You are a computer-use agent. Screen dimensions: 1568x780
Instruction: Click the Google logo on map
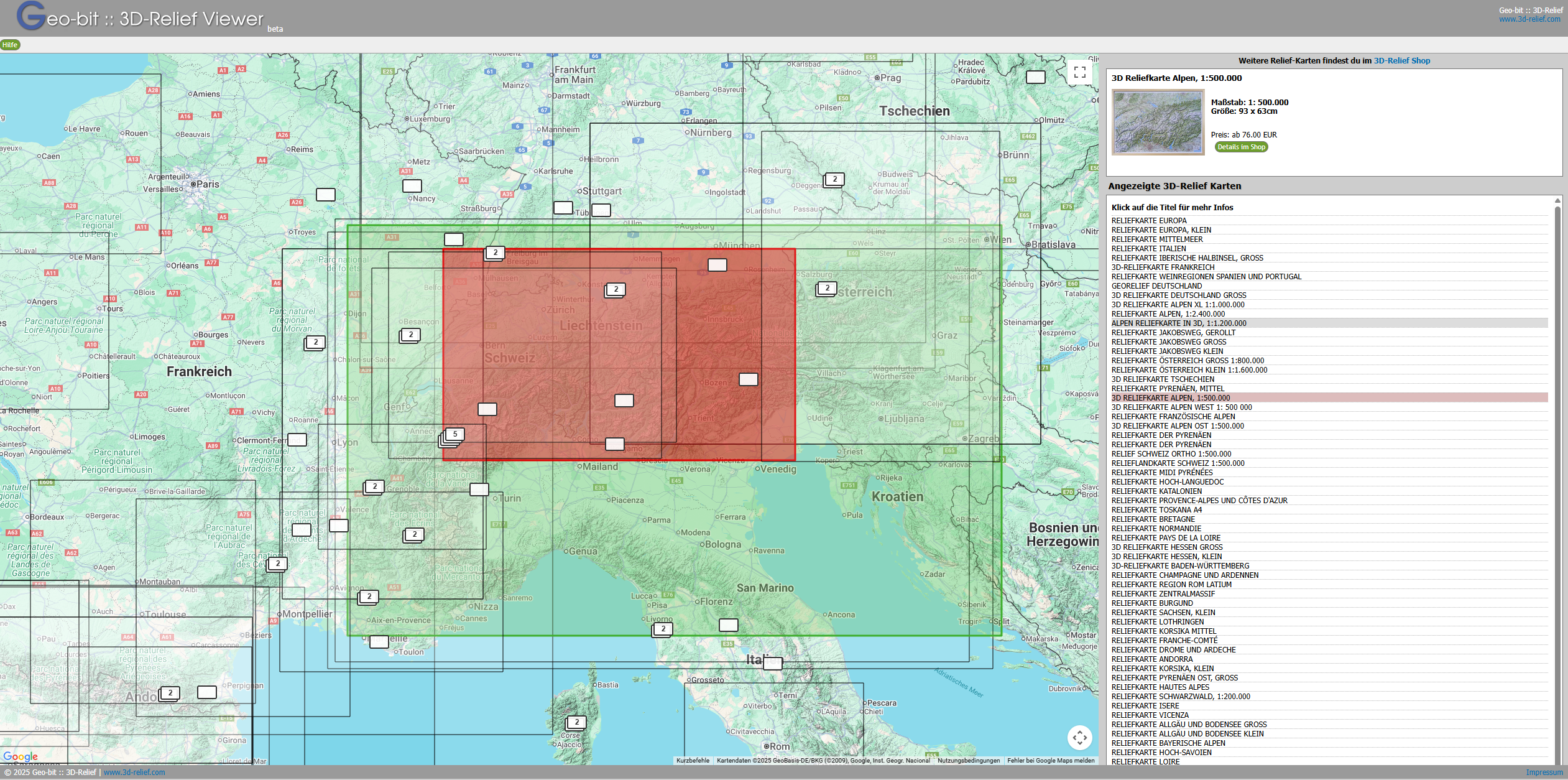[x=21, y=756]
